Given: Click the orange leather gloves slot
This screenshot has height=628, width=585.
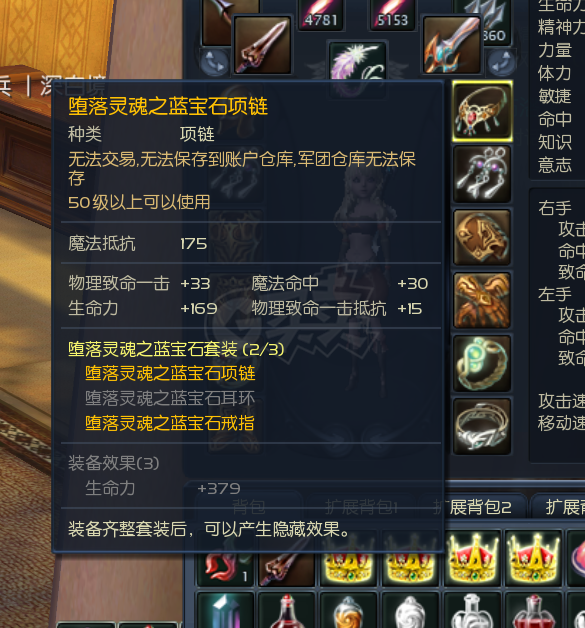Looking at the screenshot, I should pos(482,300).
